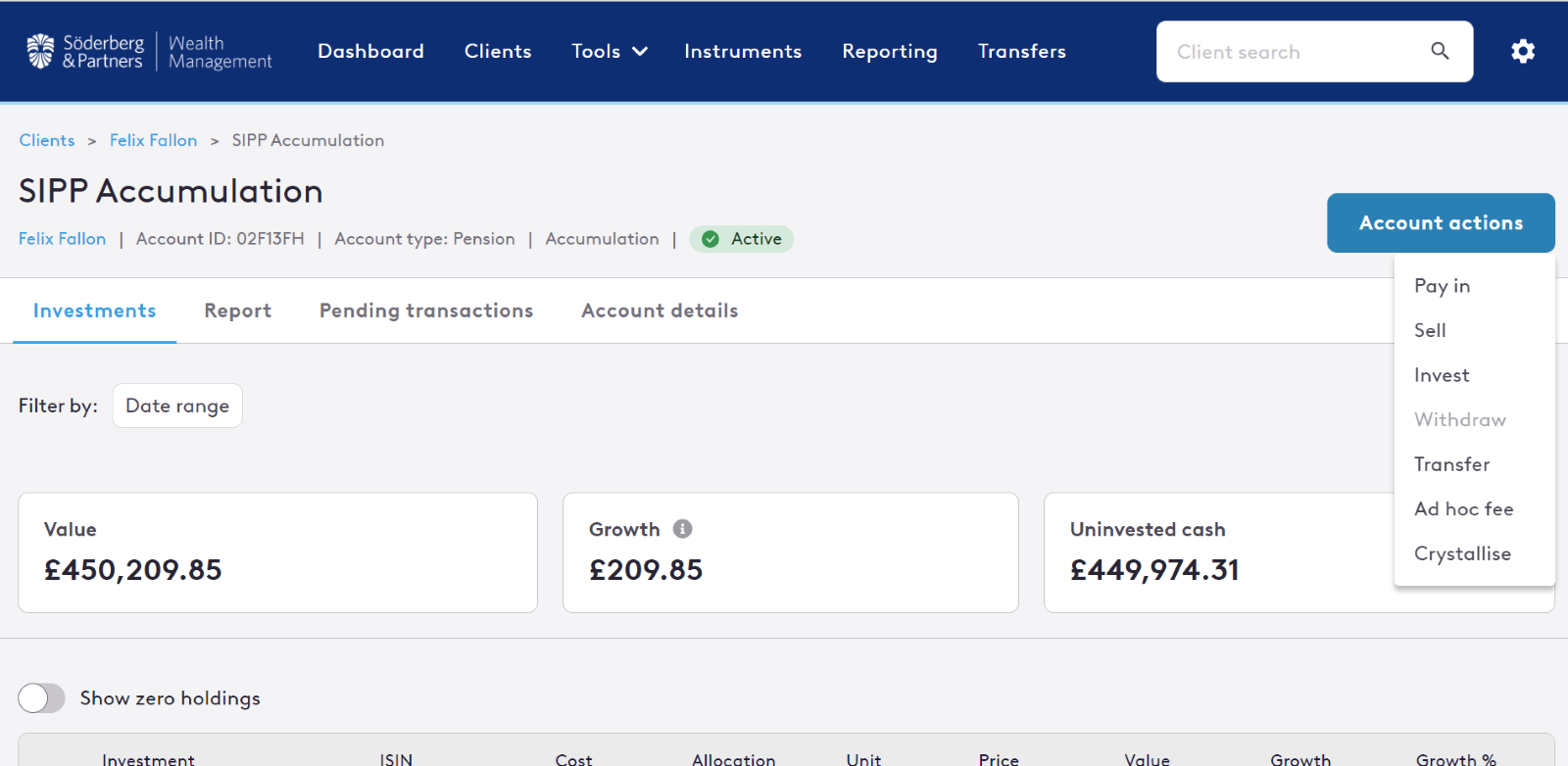Click the Söderberg & Partners logo
This screenshot has height=766, width=1568.
pos(149,52)
